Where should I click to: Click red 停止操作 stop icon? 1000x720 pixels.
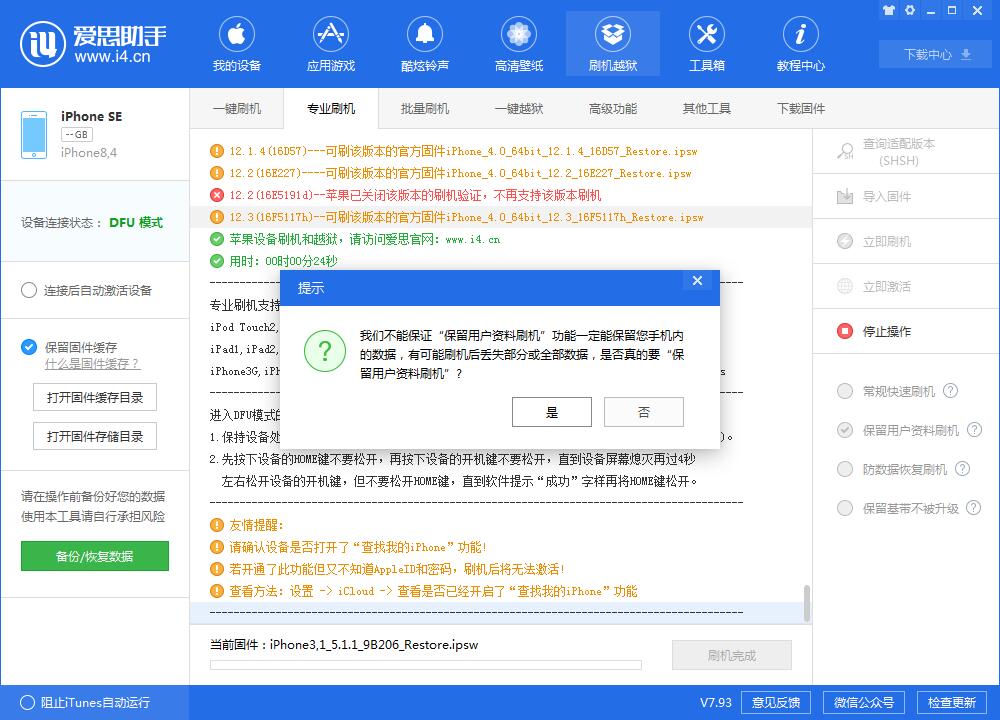(845, 331)
